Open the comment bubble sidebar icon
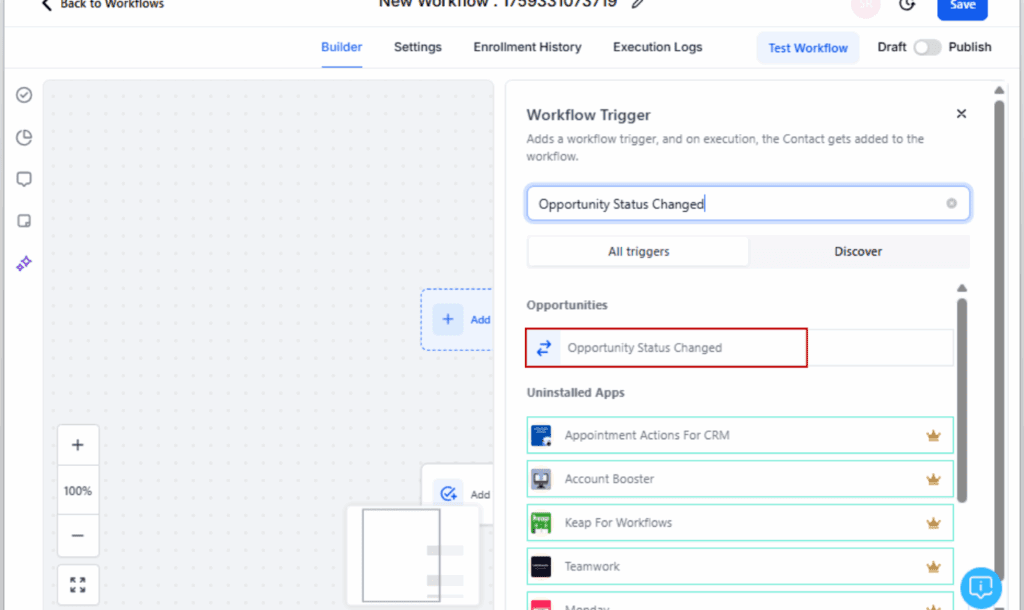This screenshot has width=1024, height=610. (x=24, y=180)
